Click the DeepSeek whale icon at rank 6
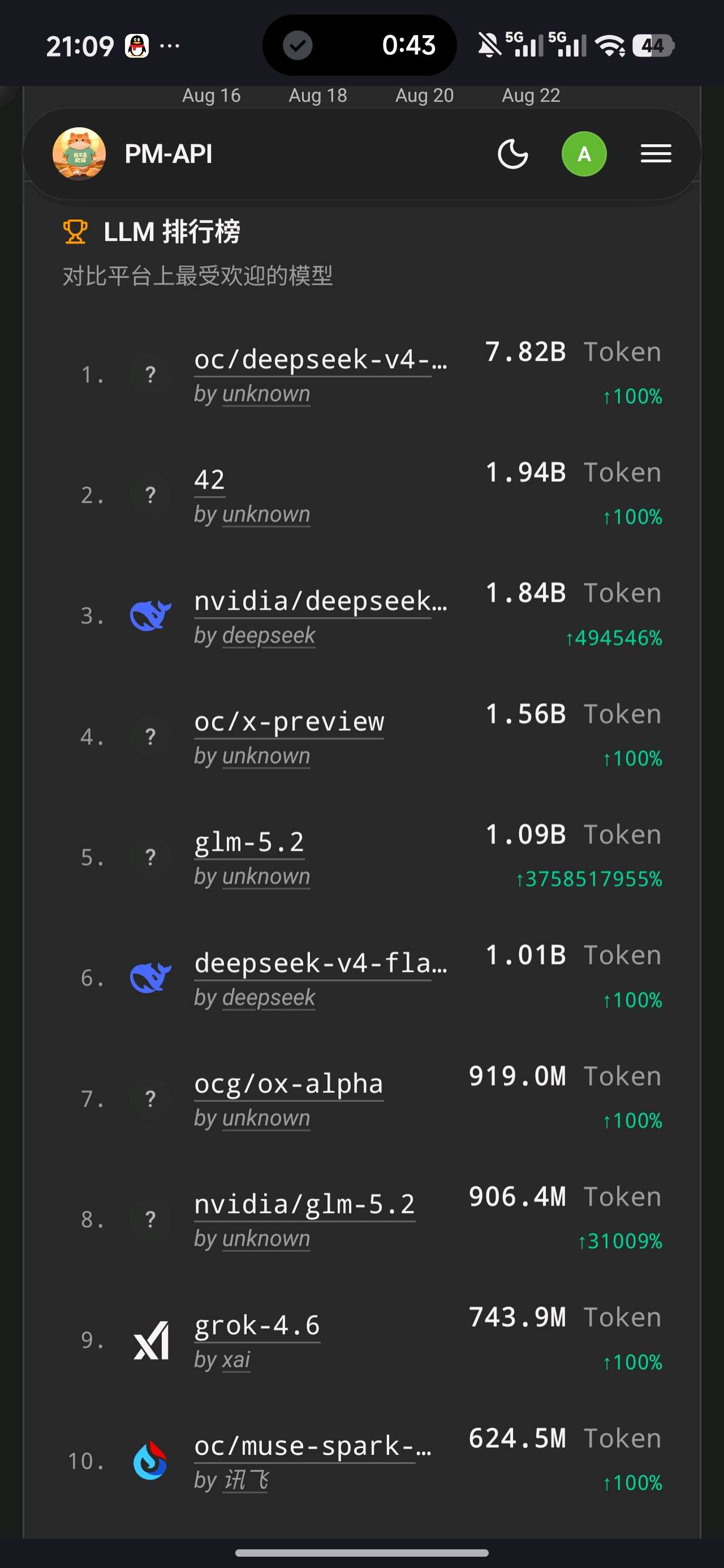 (x=150, y=977)
